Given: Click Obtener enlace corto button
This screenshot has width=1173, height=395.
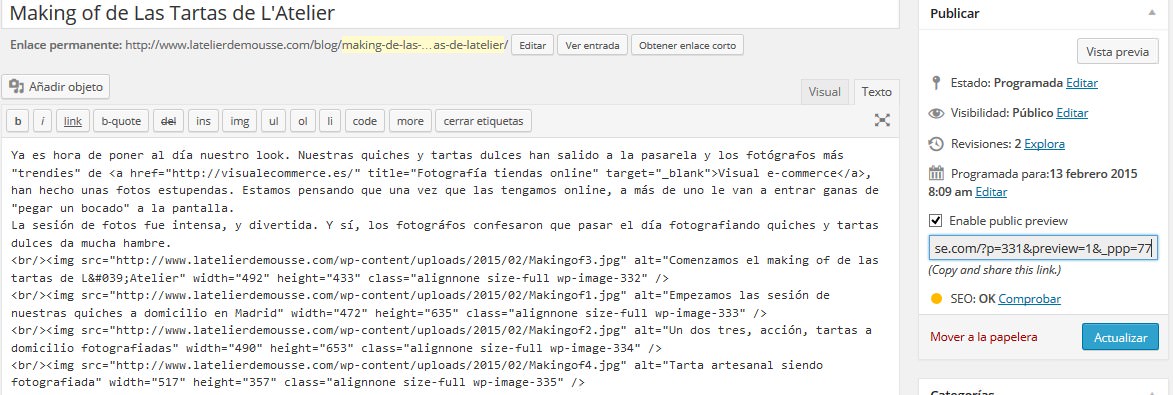Looking at the screenshot, I should [x=687, y=46].
